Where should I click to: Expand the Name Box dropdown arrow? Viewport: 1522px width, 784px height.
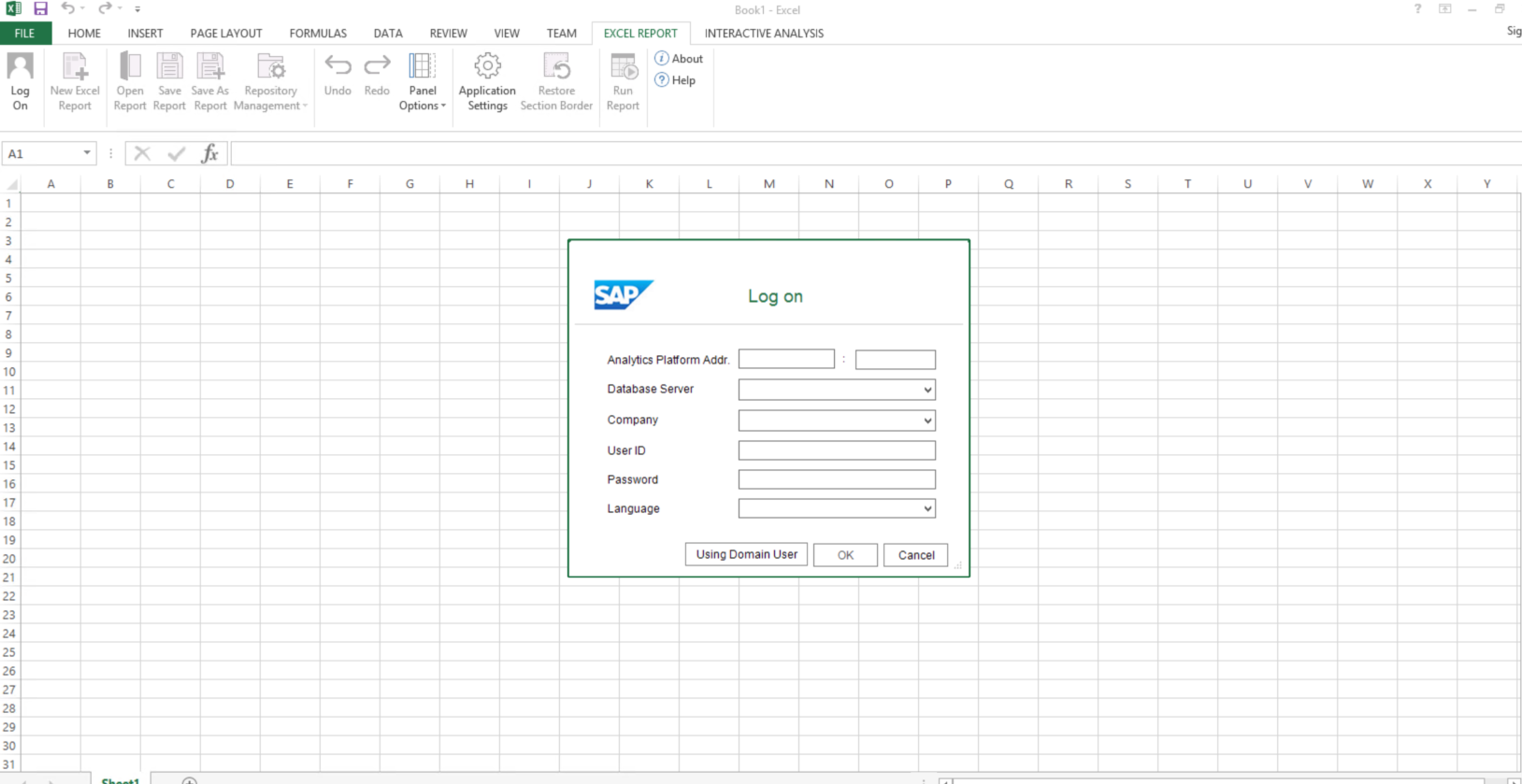pyautogui.click(x=87, y=153)
